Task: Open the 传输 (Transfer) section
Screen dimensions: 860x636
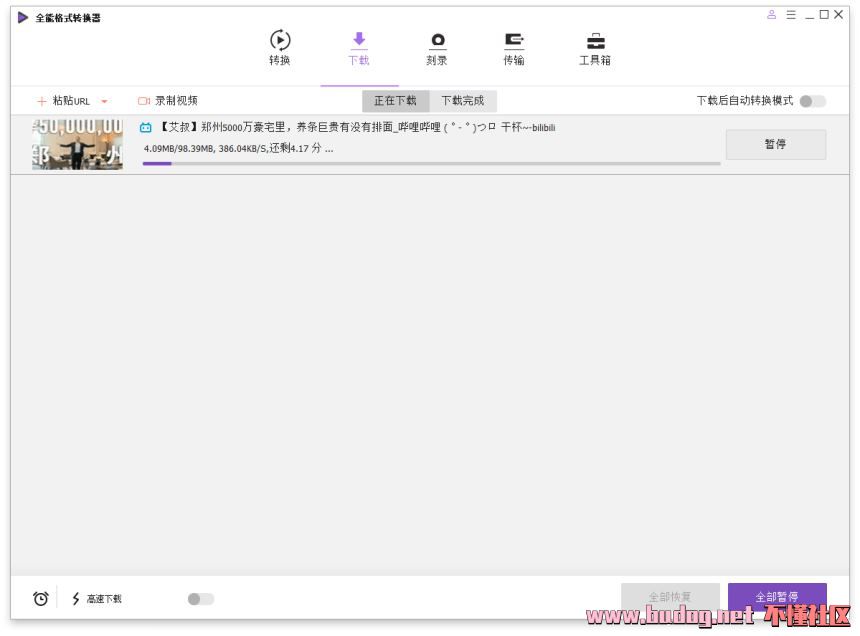Action: tap(514, 49)
